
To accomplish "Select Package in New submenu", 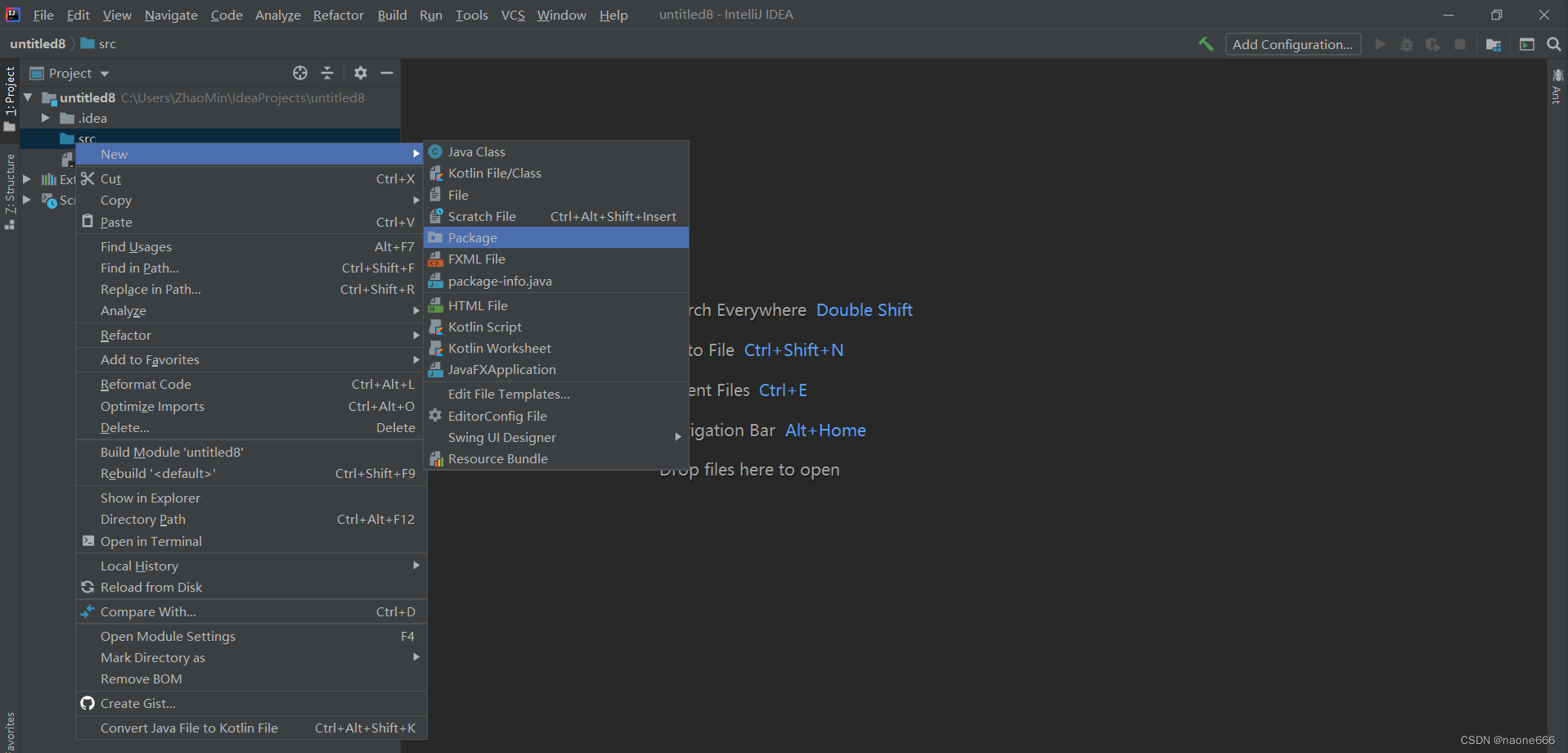I will coord(556,237).
